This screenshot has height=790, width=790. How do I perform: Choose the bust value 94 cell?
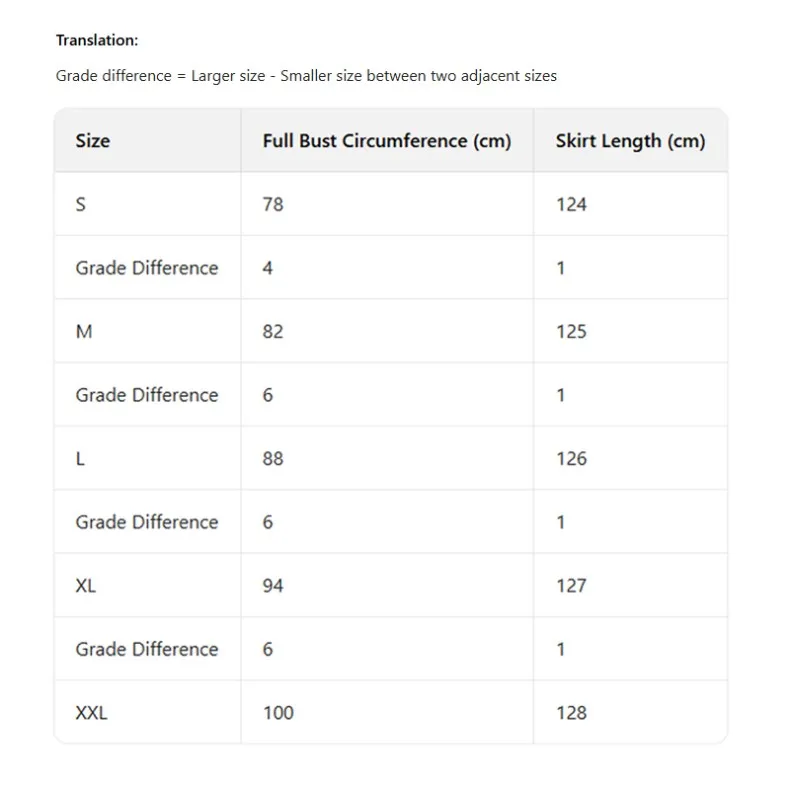[273, 585]
